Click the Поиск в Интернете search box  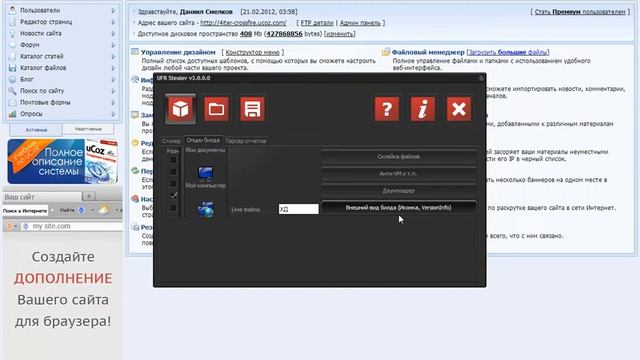[25, 211]
